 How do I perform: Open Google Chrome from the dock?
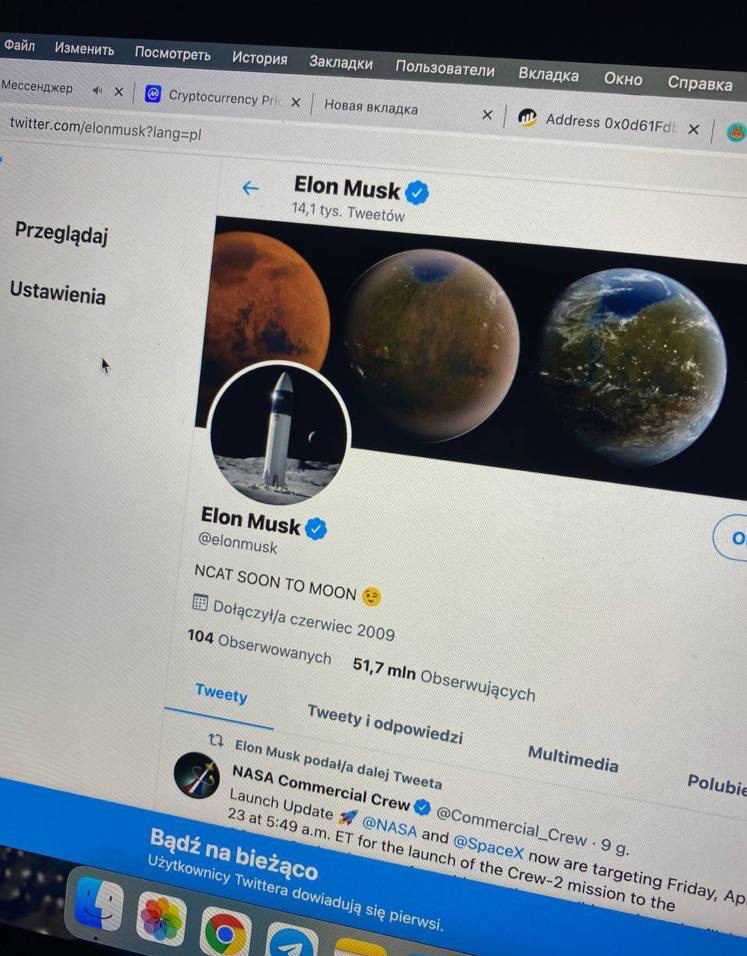225,932
